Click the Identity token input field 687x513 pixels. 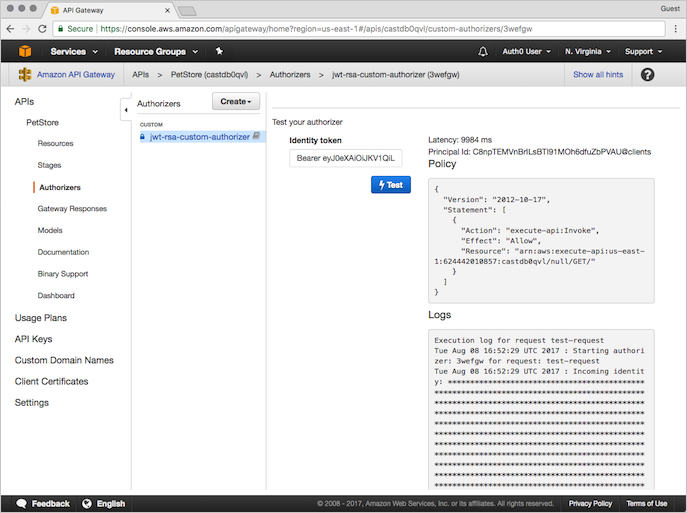[x=346, y=158]
